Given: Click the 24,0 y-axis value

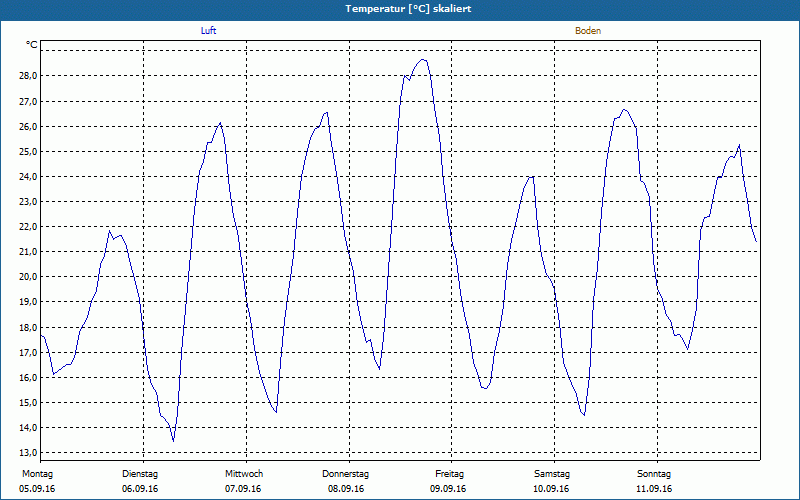Looking at the screenshot, I should pyautogui.click(x=28, y=177).
